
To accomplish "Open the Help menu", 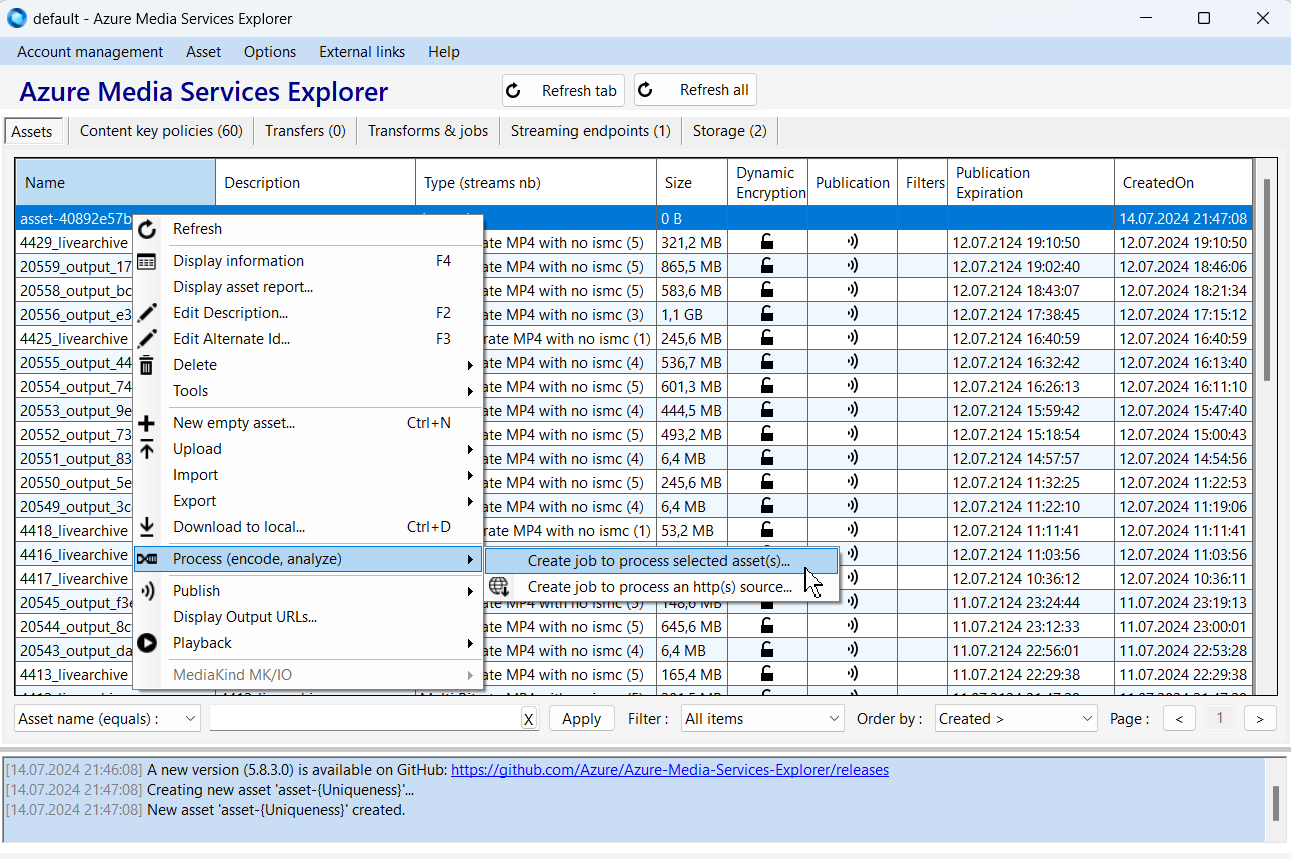I will (444, 52).
